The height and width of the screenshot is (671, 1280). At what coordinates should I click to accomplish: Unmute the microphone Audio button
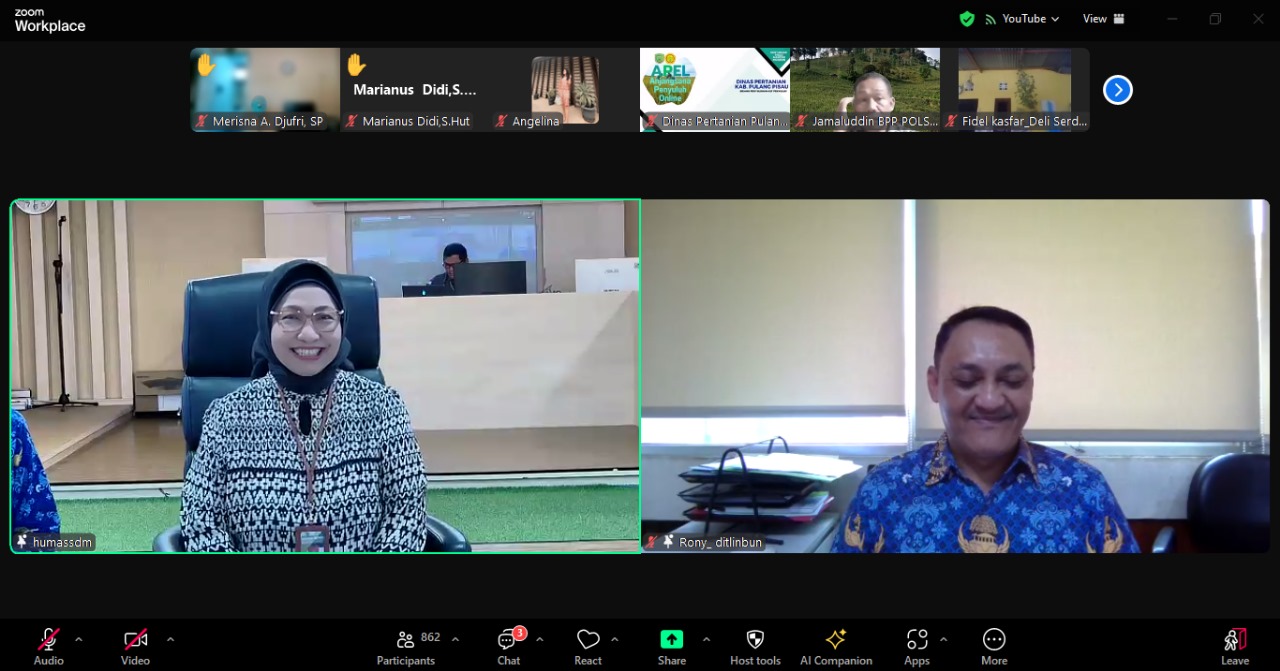[x=48, y=641]
